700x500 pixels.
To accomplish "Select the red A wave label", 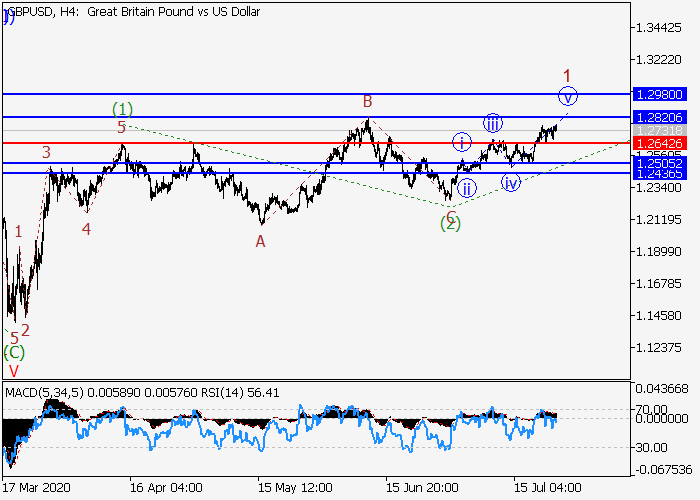I will point(260,241).
